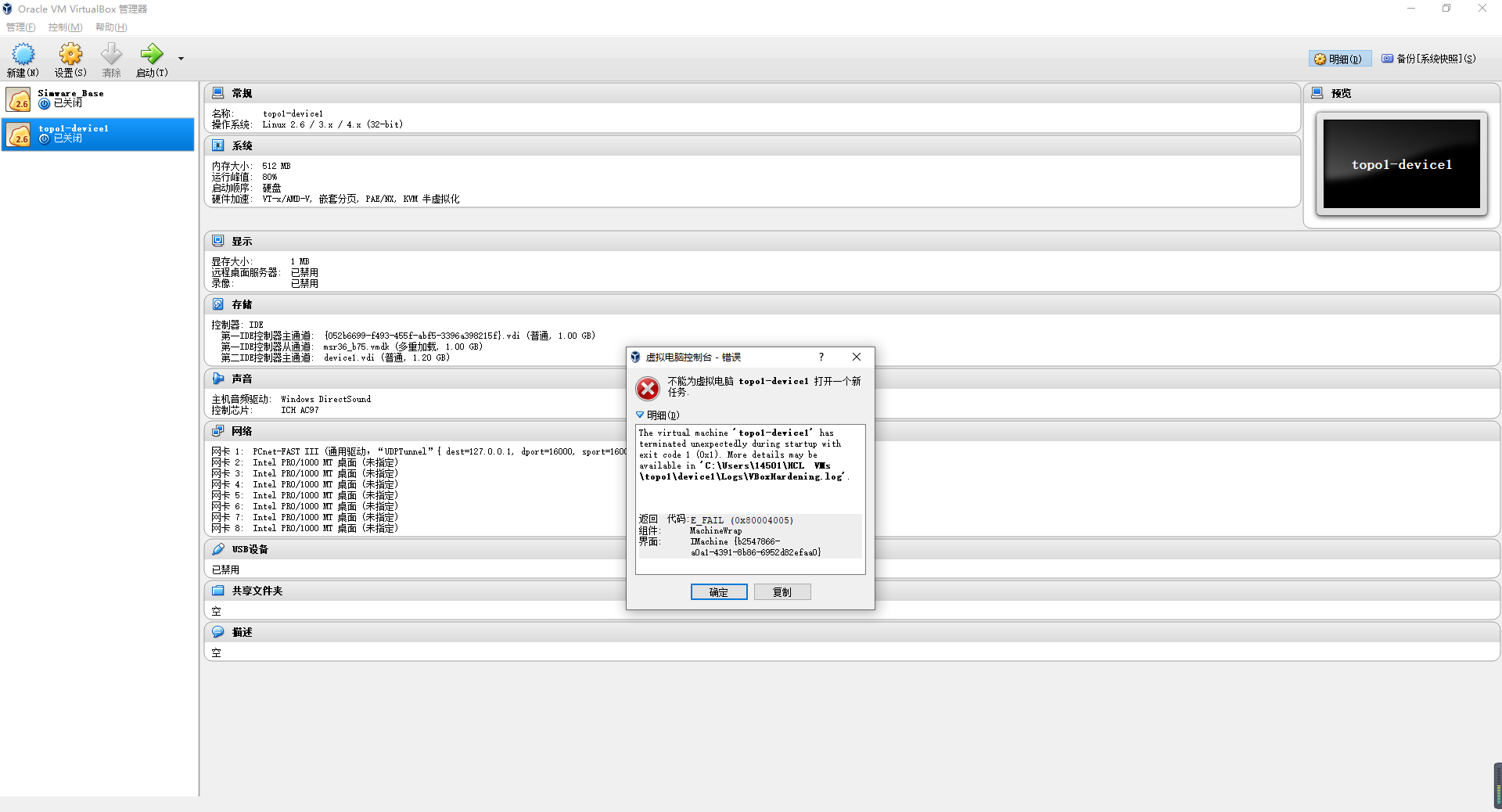Select the Simware_Base virtual machine
1502x812 pixels.
pyautogui.click(x=99, y=99)
